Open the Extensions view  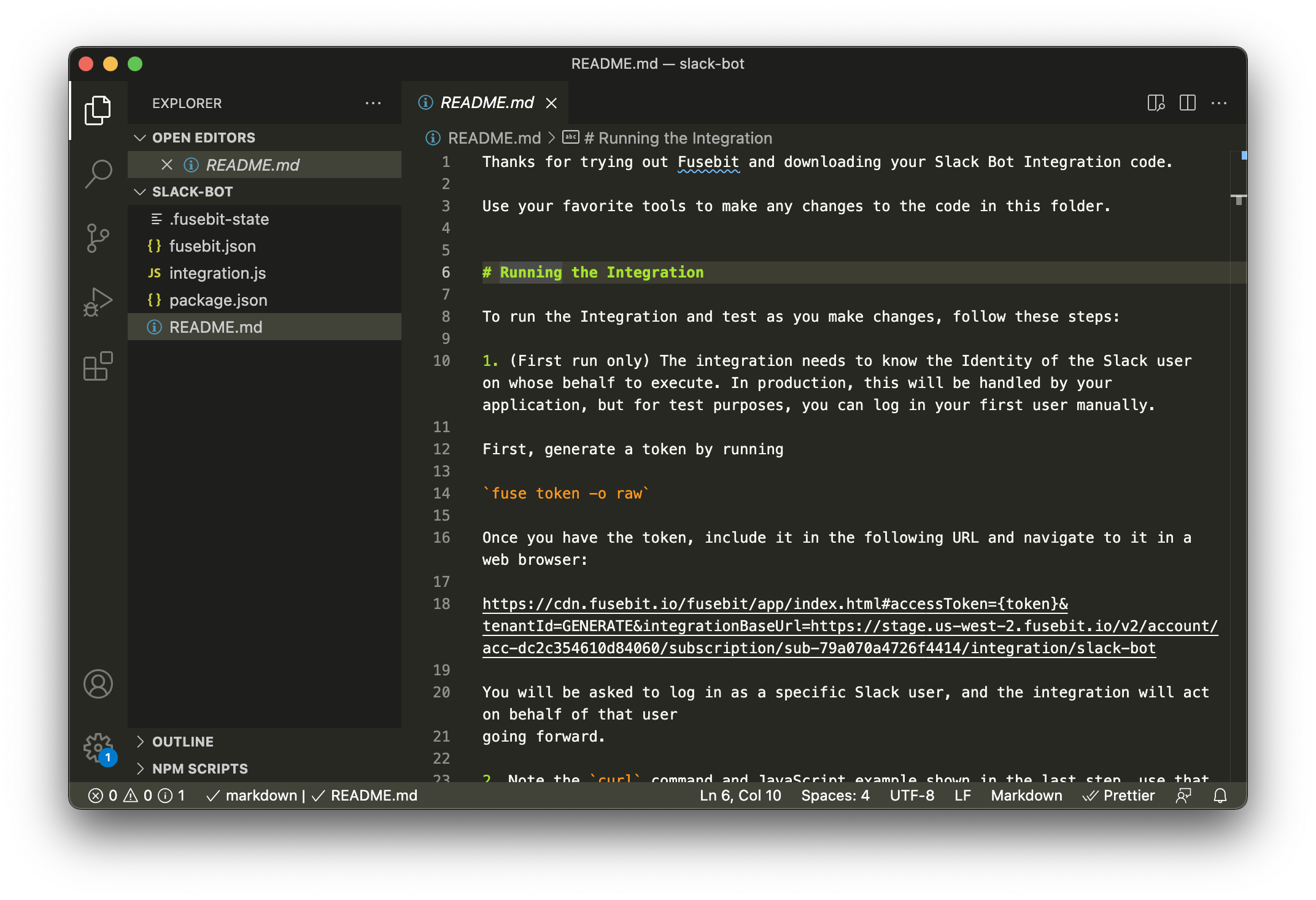[x=98, y=367]
